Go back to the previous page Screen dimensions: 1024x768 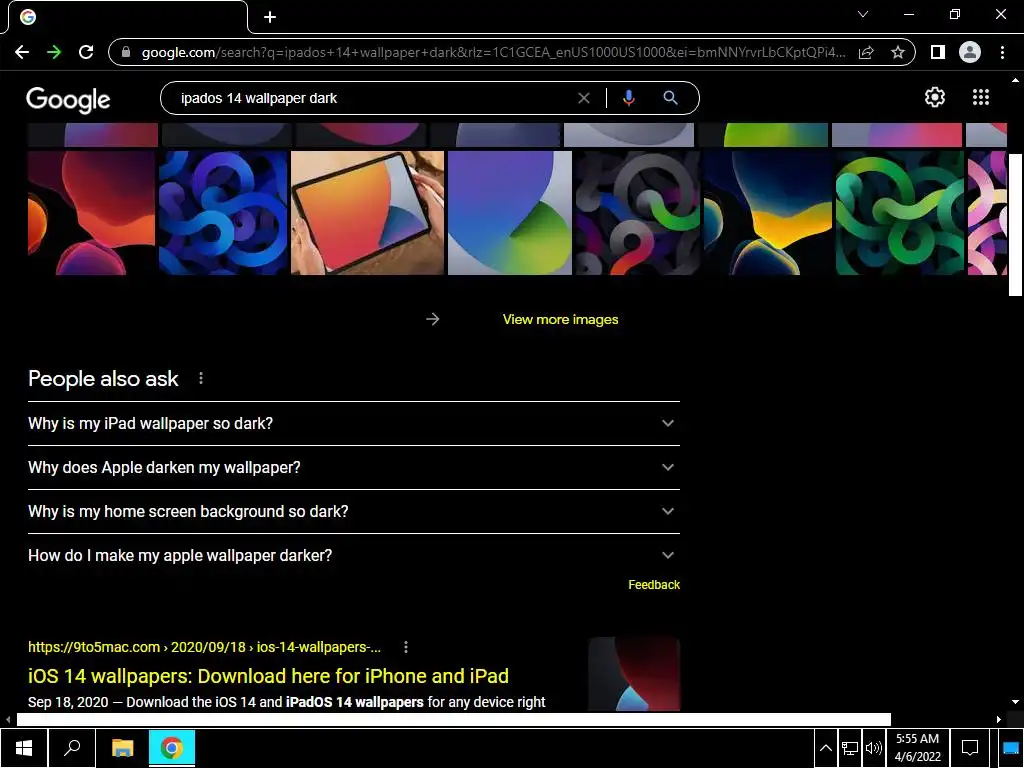tap(22, 52)
